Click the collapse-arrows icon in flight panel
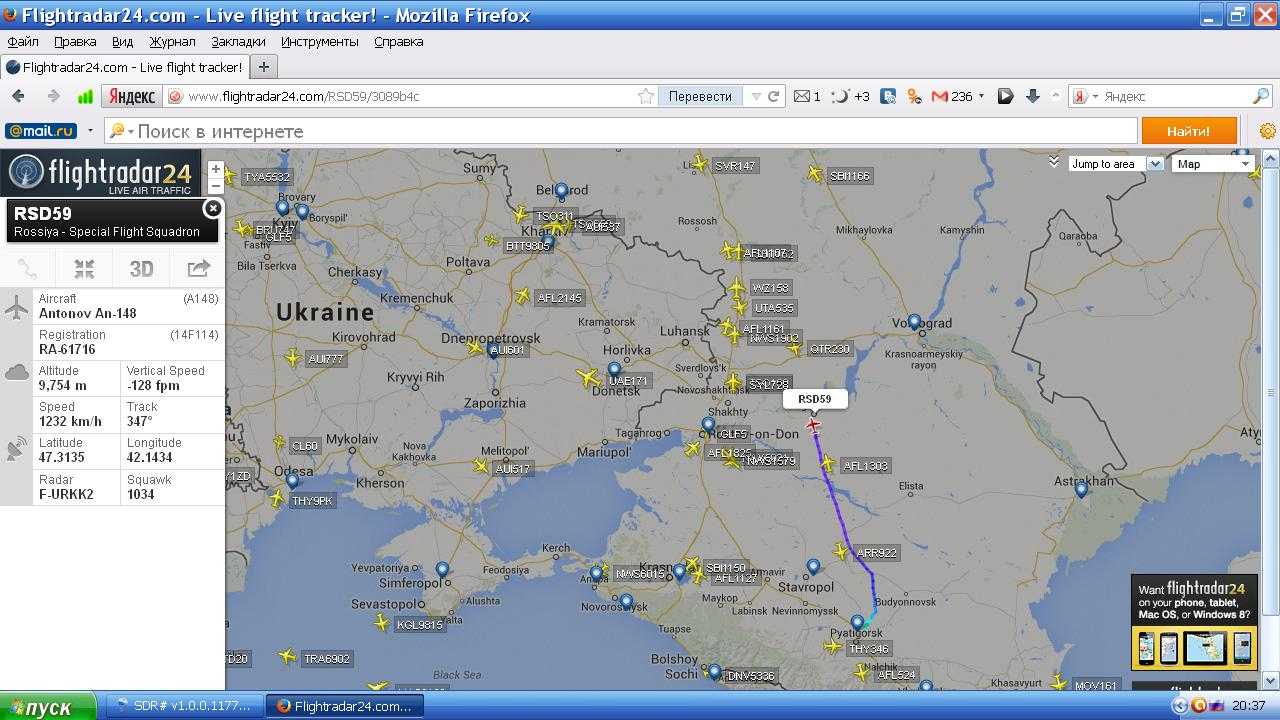The image size is (1280, 720). 84,268
